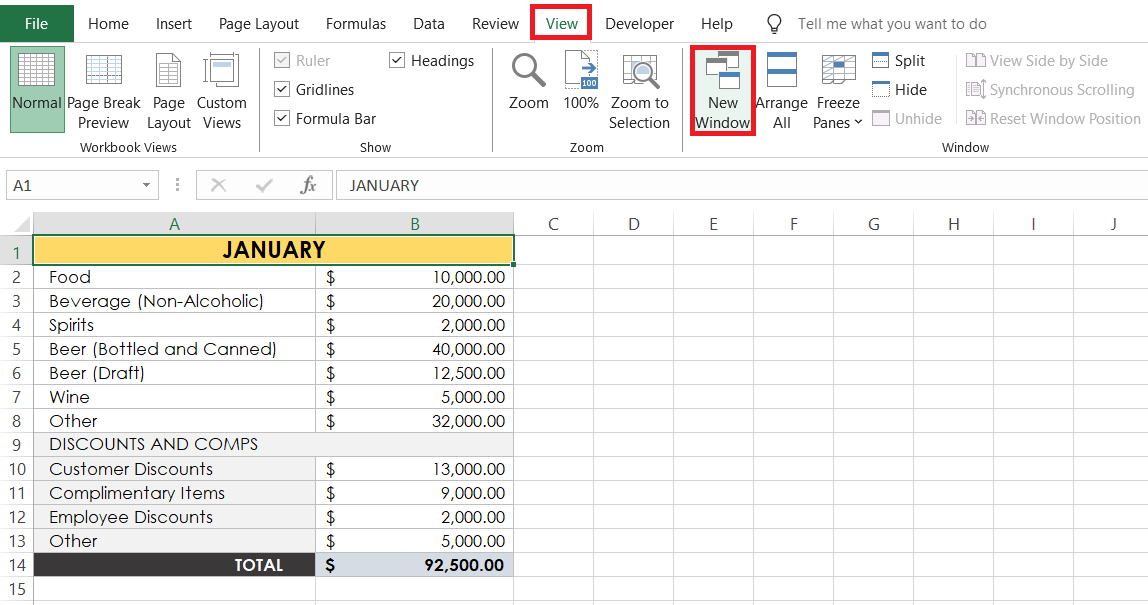Select row 9 header
1148x605 pixels.
[16, 445]
